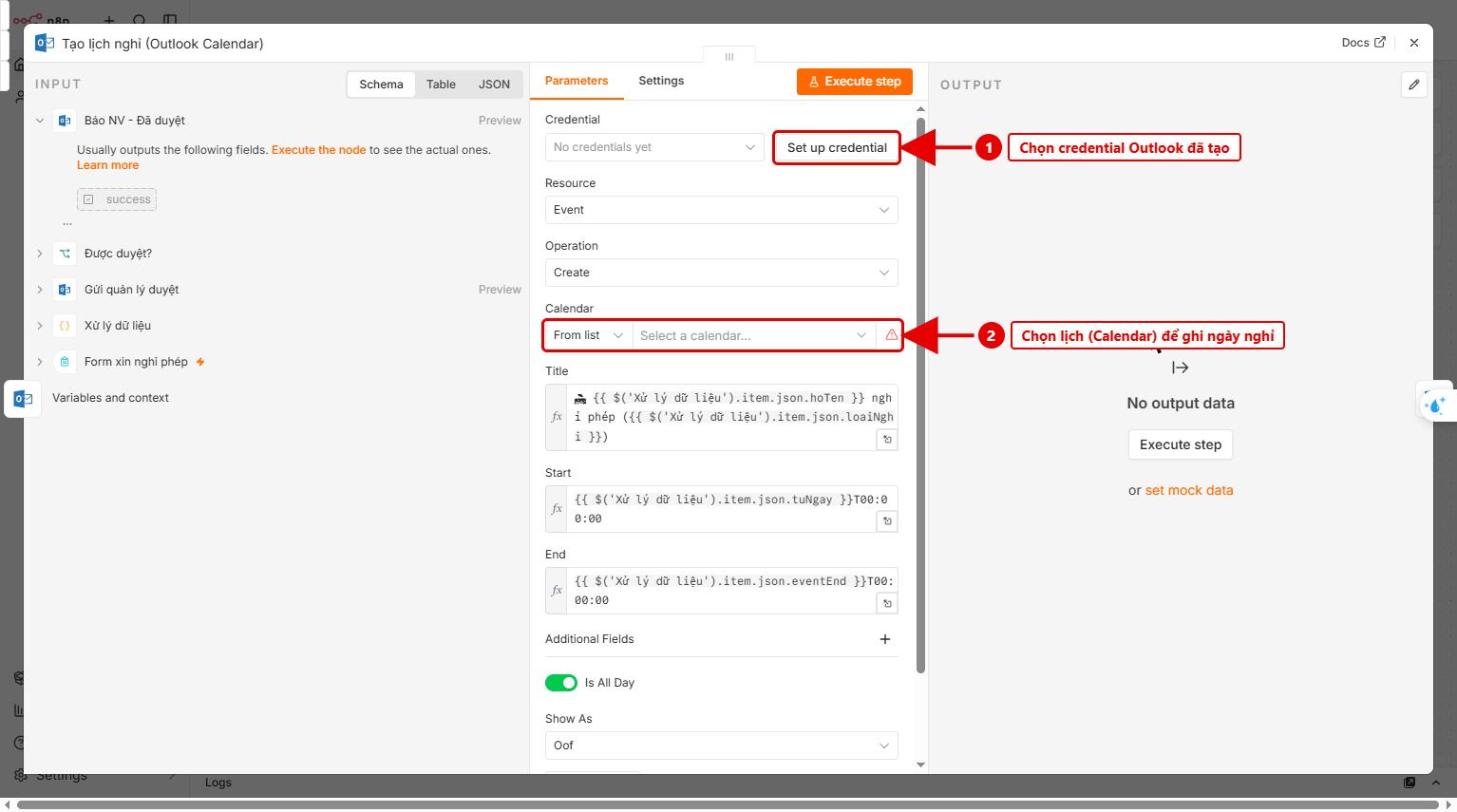Click the Outlook icon beside Variables and context
Viewport: 1457px width, 812px height.
point(23,398)
